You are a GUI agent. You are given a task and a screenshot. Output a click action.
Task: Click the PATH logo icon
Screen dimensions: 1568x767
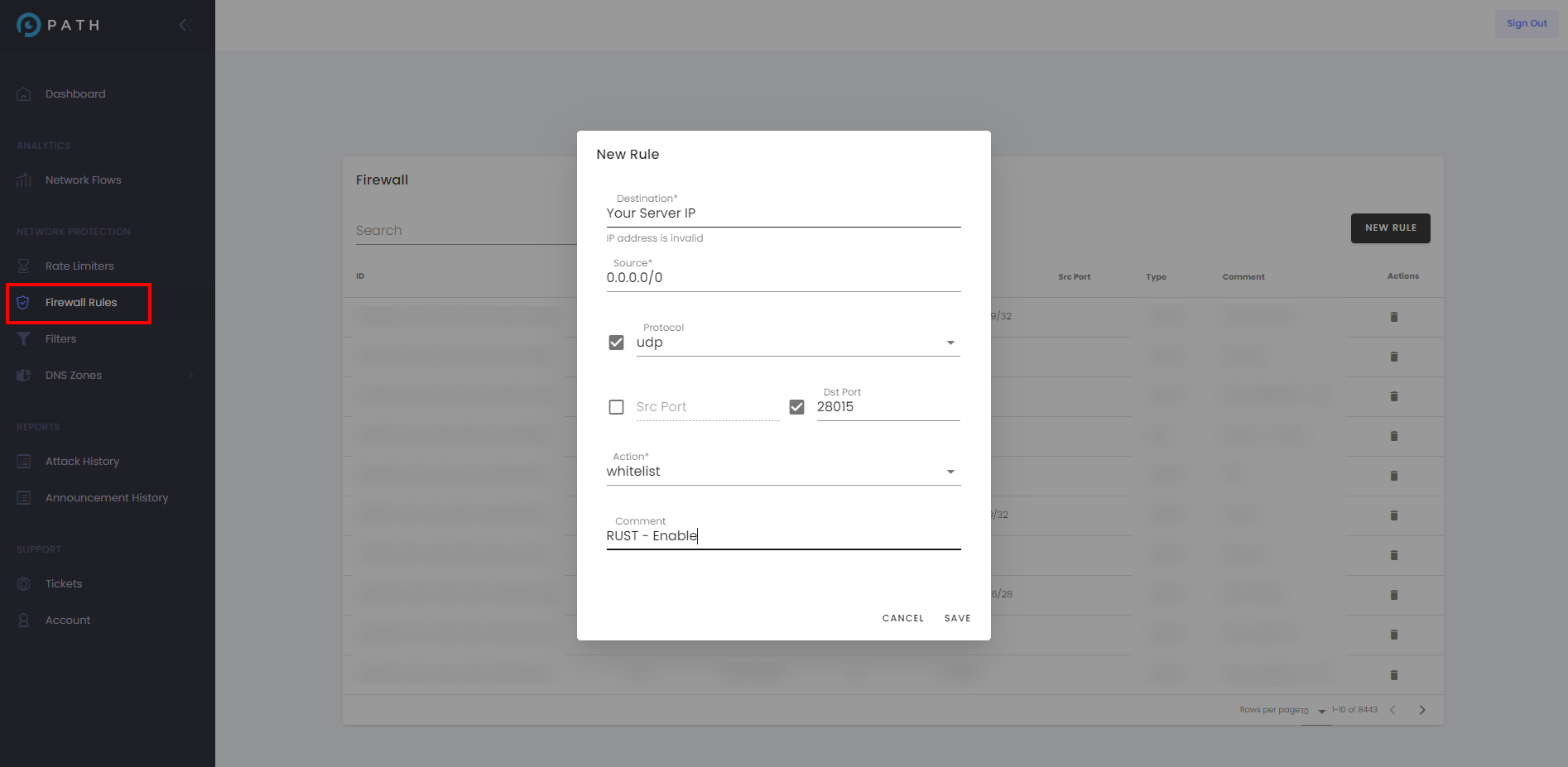28,25
